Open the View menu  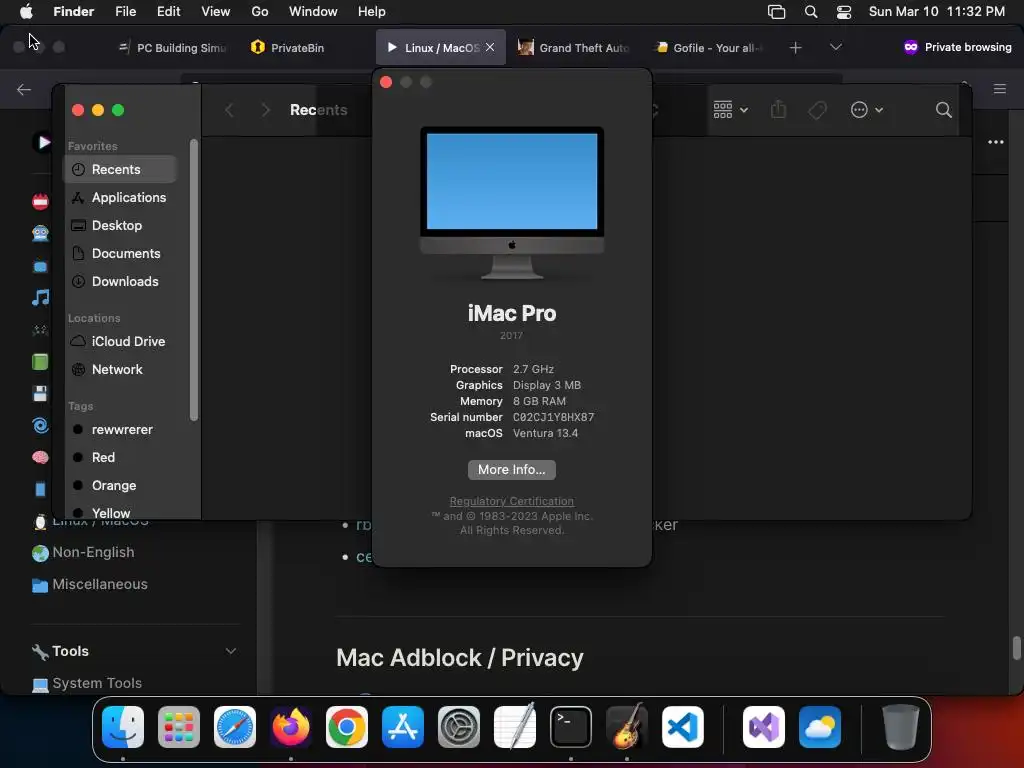tap(216, 11)
